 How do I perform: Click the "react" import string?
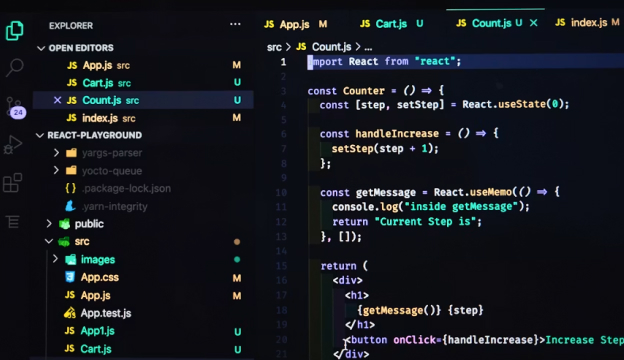tap(435, 61)
